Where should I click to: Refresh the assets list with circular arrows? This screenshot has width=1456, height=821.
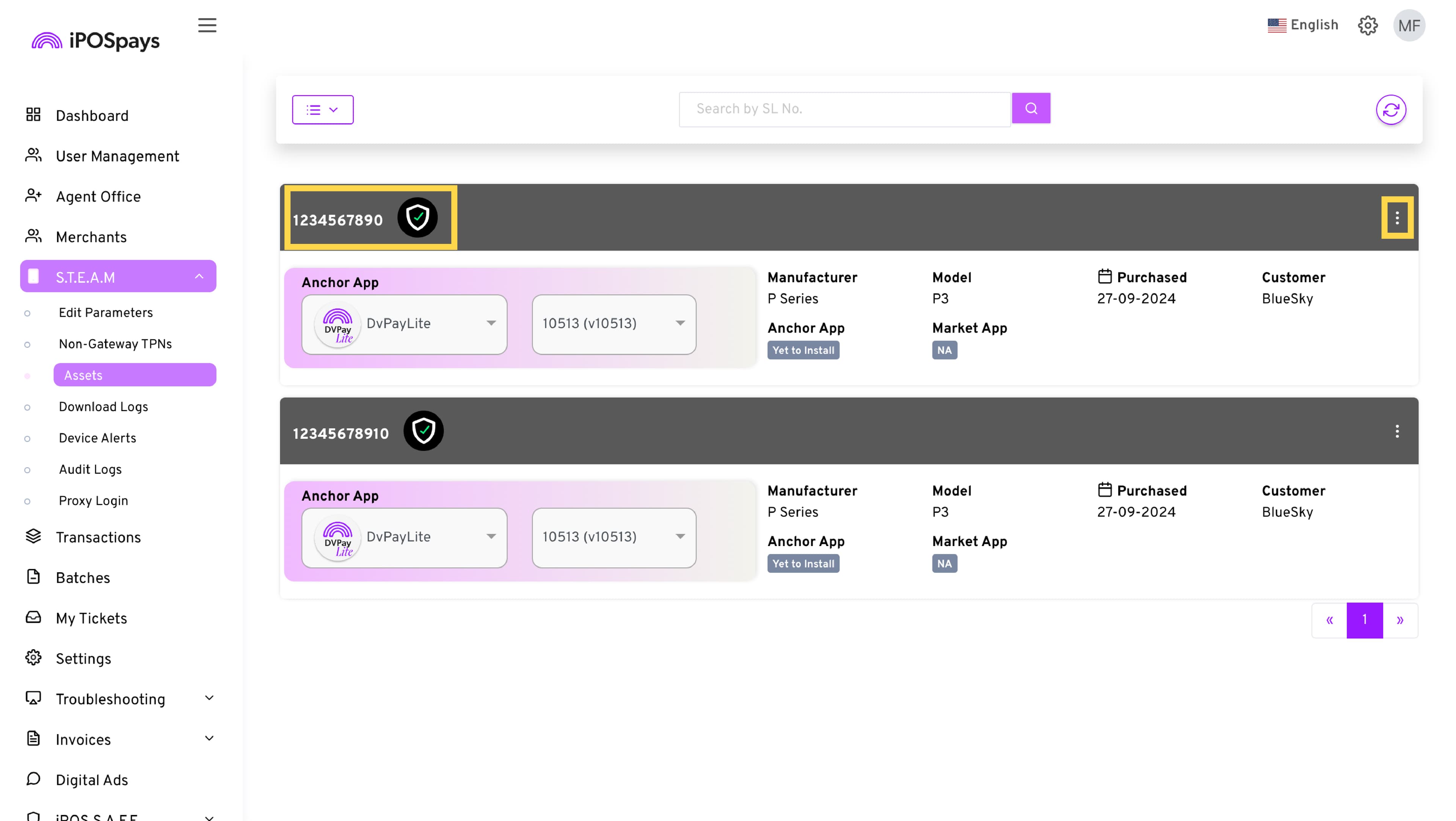point(1390,110)
